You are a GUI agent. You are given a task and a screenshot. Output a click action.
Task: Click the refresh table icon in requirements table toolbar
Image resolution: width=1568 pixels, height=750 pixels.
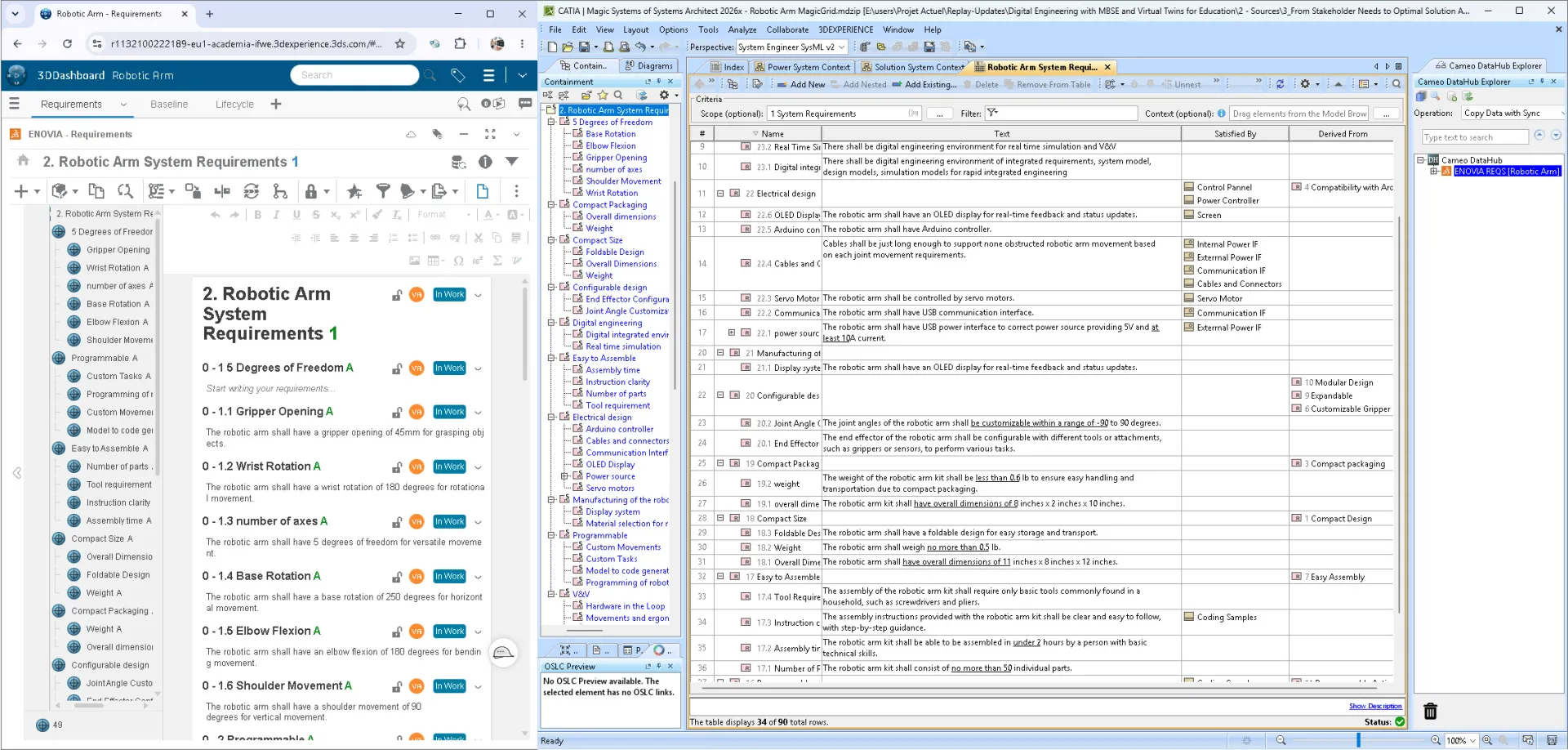point(1280,84)
